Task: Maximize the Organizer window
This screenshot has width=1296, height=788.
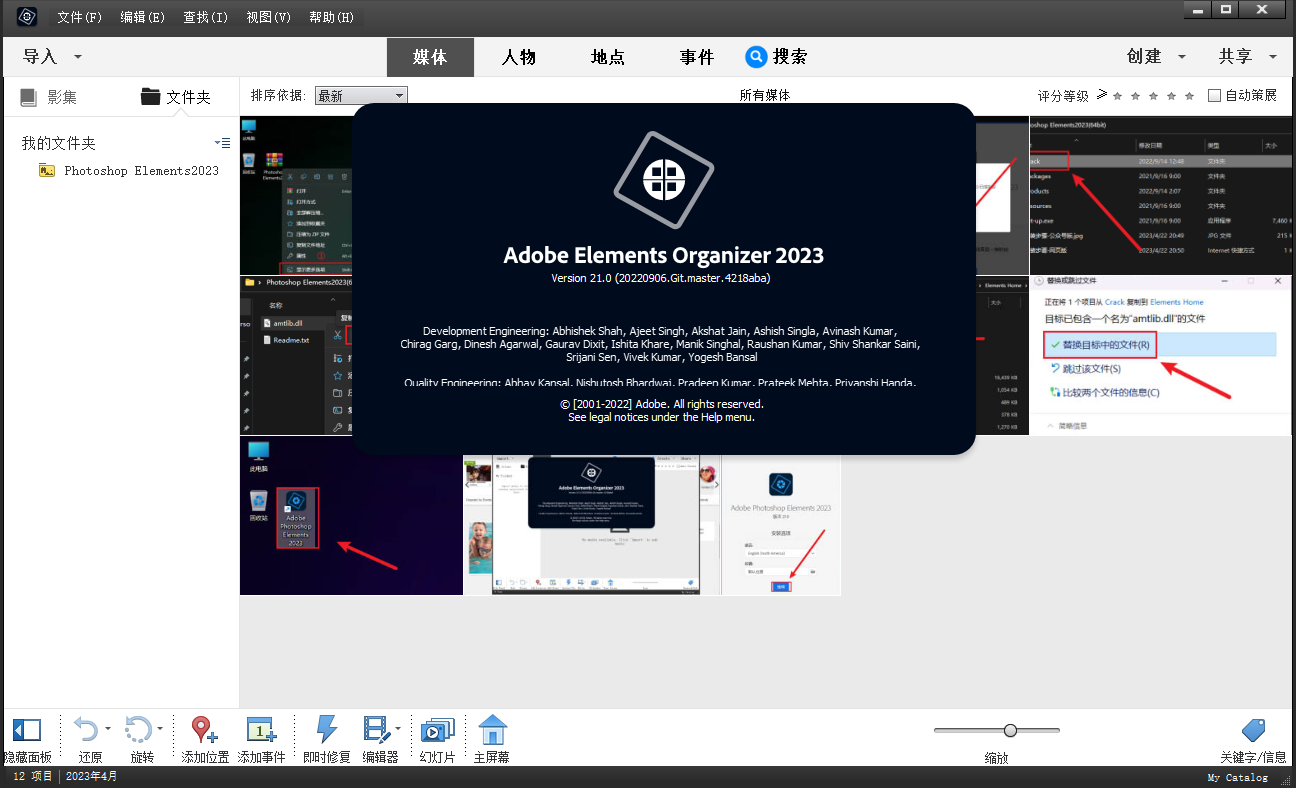Action: tap(1227, 9)
